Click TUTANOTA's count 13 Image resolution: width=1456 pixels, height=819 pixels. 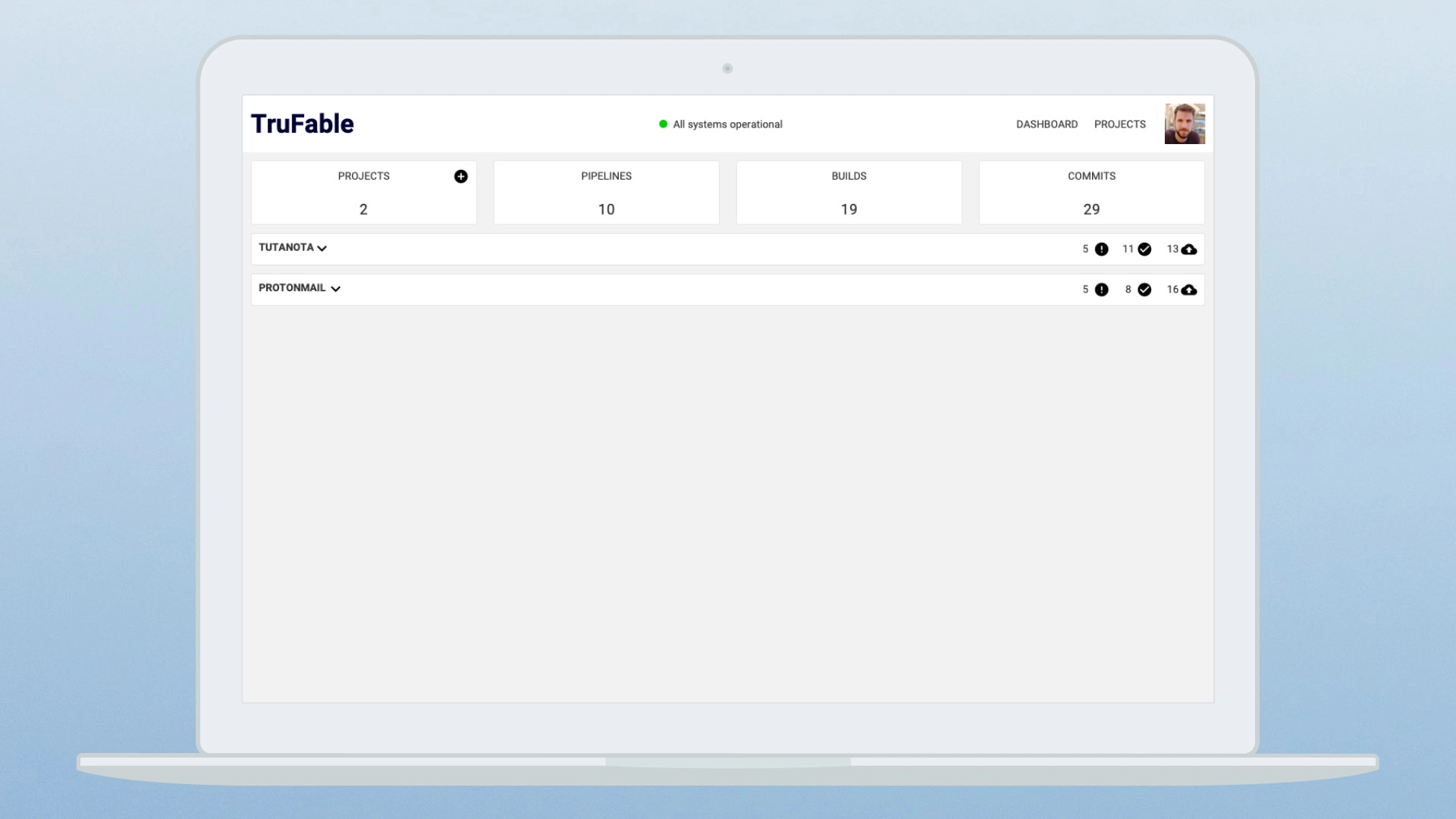(x=1172, y=249)
